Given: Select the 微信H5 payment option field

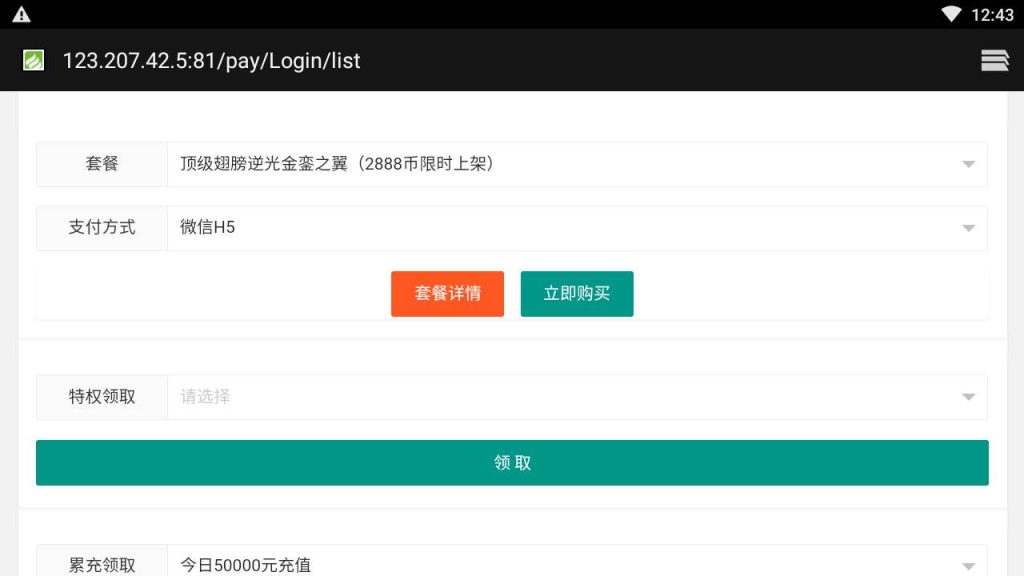Looking at the screenshot, I should [400, 228].
